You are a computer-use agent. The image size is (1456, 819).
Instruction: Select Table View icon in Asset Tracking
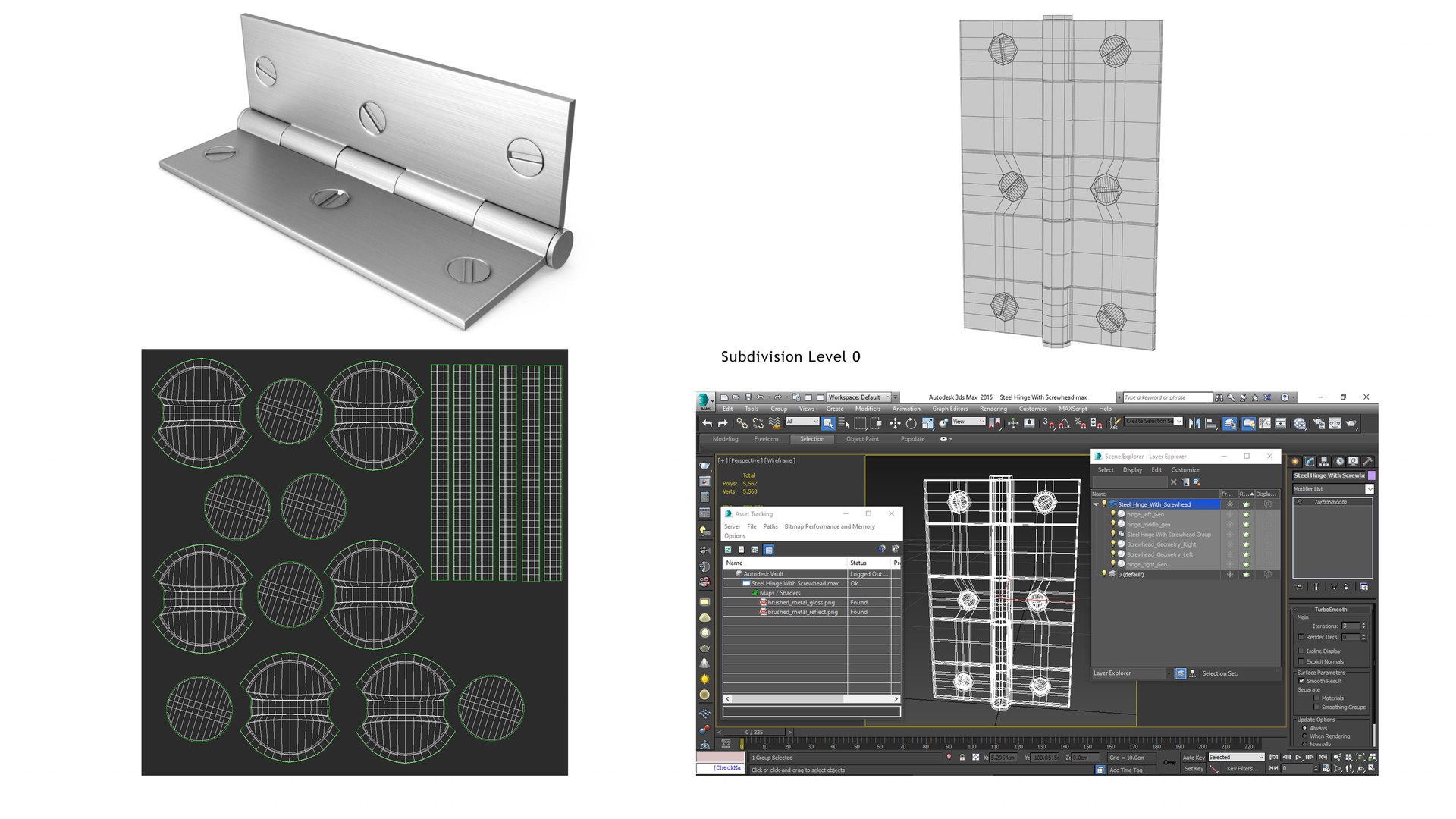click(x=768, y=549)
